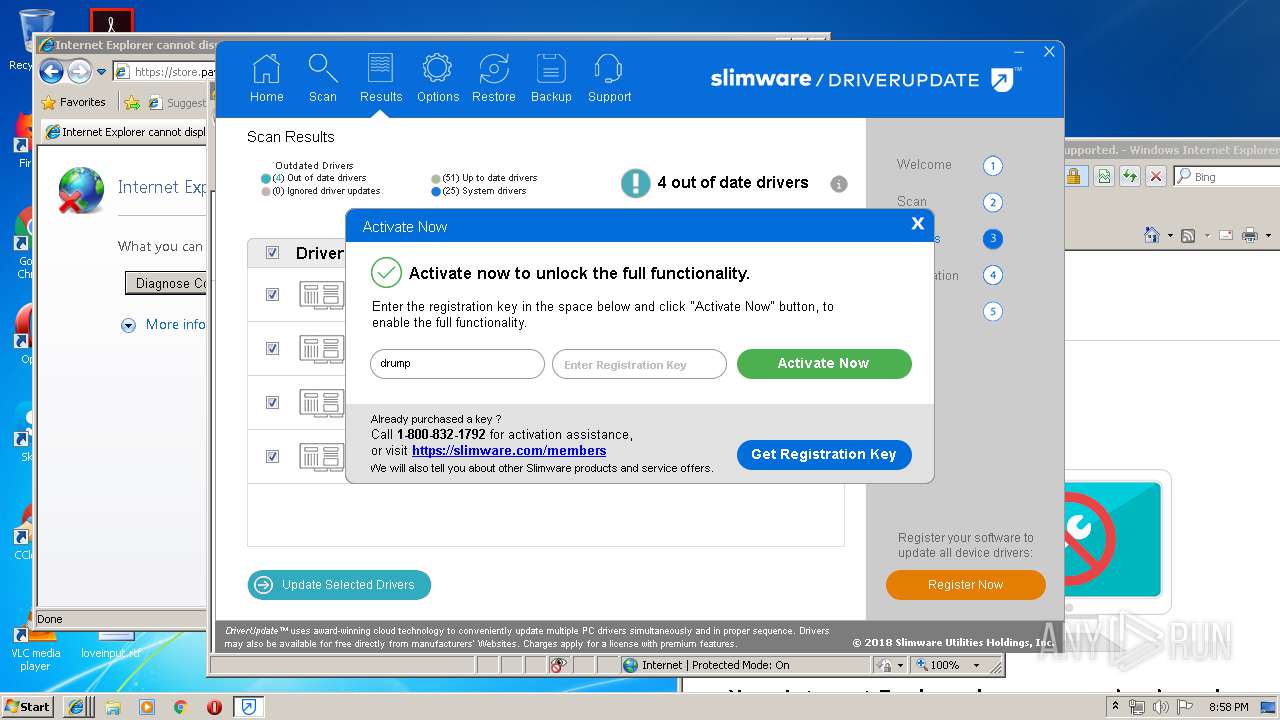Open the Scan tab in toolbar
The height and width of the screenshot is (720, 1280).
click(x=323, y=78)
